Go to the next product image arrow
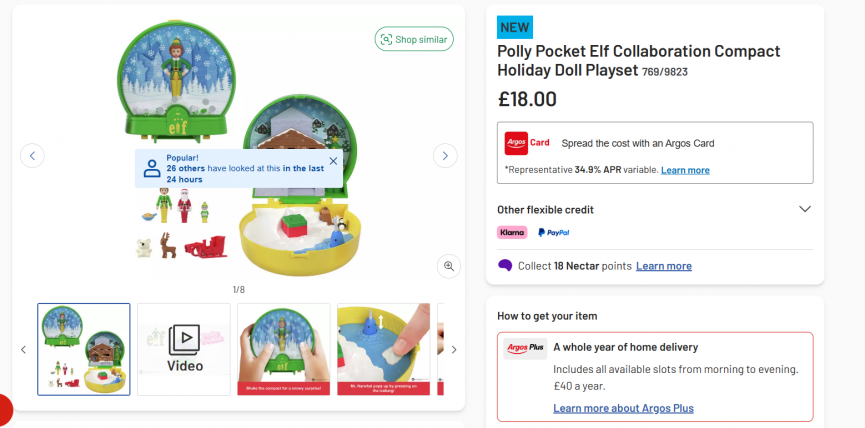Screen dimensions: 865x428 pyautogui.click(x=445, y=155)
